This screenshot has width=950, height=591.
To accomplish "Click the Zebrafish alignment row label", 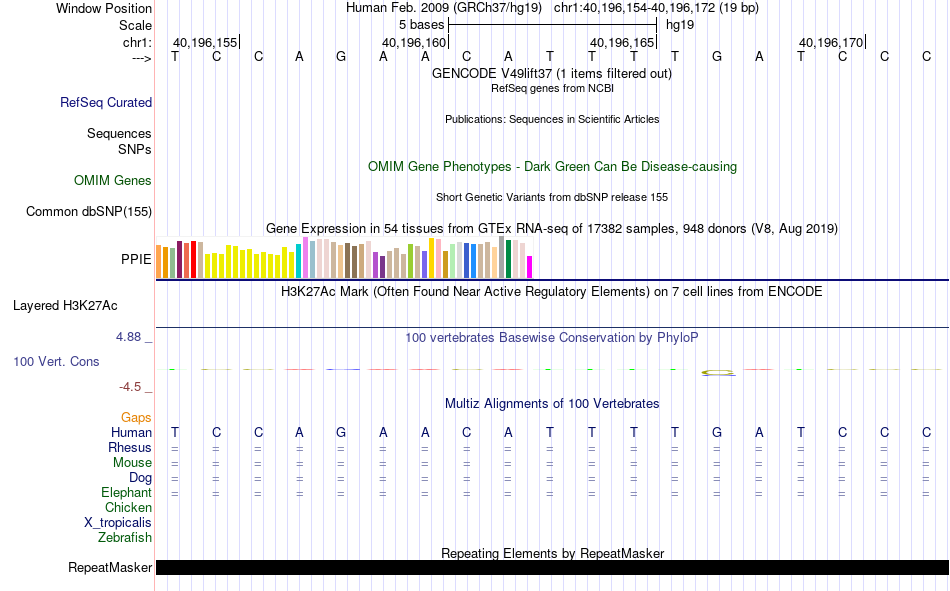I will pos(125,538).
